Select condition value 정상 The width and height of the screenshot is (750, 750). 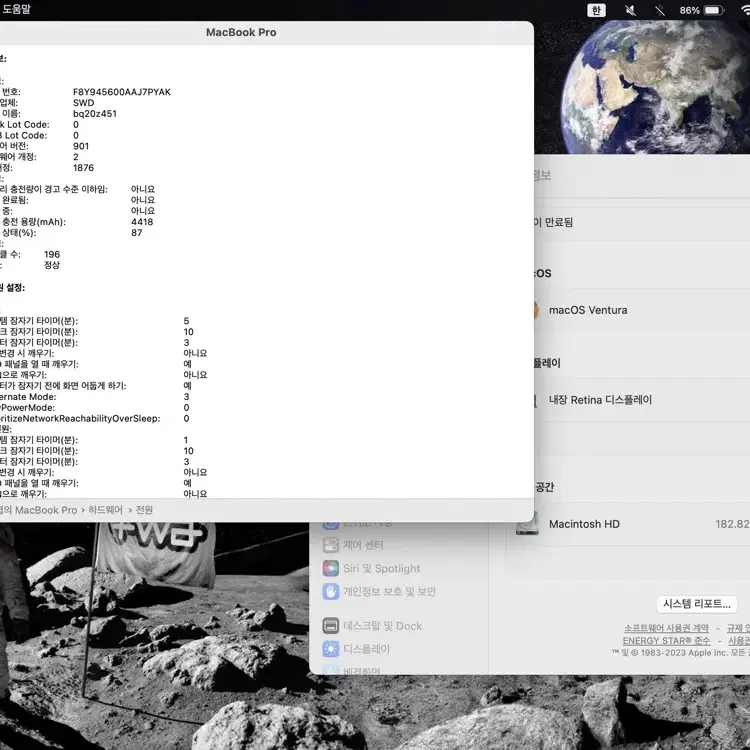[x=52, y=265]
